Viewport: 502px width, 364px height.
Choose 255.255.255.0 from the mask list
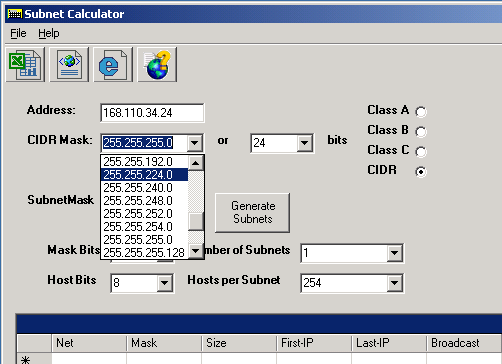coord(145,240)
